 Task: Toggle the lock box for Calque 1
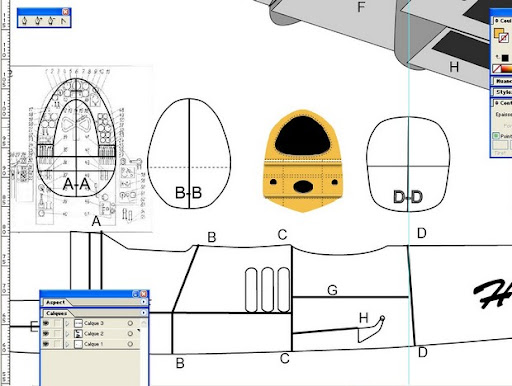coord(57,344)
